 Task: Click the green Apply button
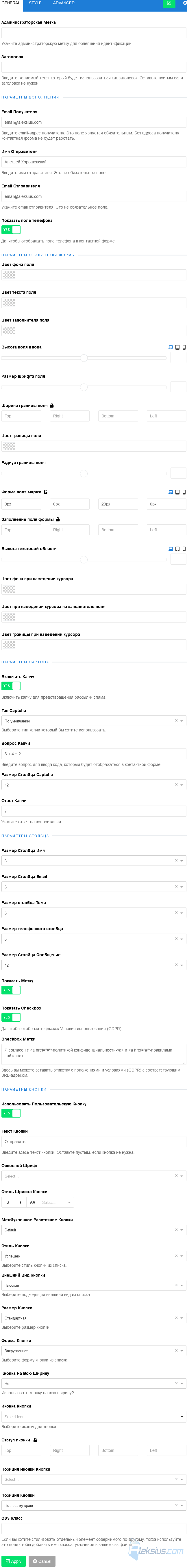pos(13,1556)
